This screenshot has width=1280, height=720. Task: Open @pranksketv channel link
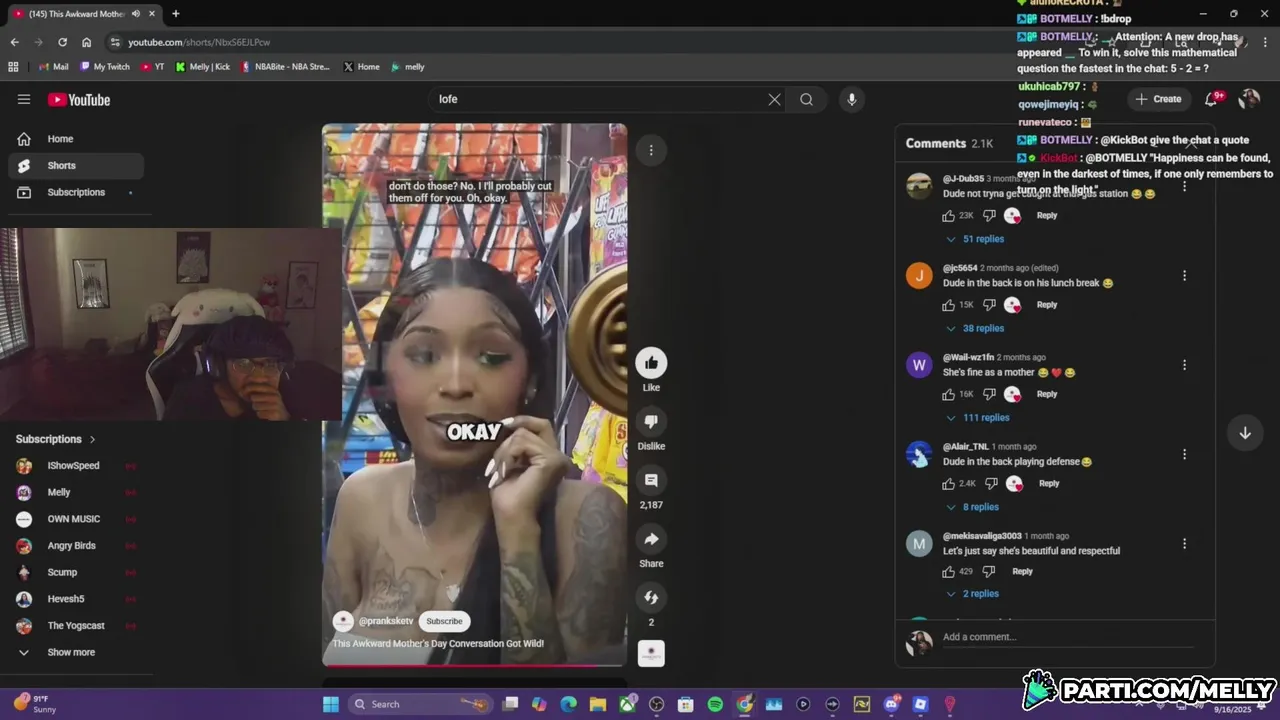click(385, 621)
